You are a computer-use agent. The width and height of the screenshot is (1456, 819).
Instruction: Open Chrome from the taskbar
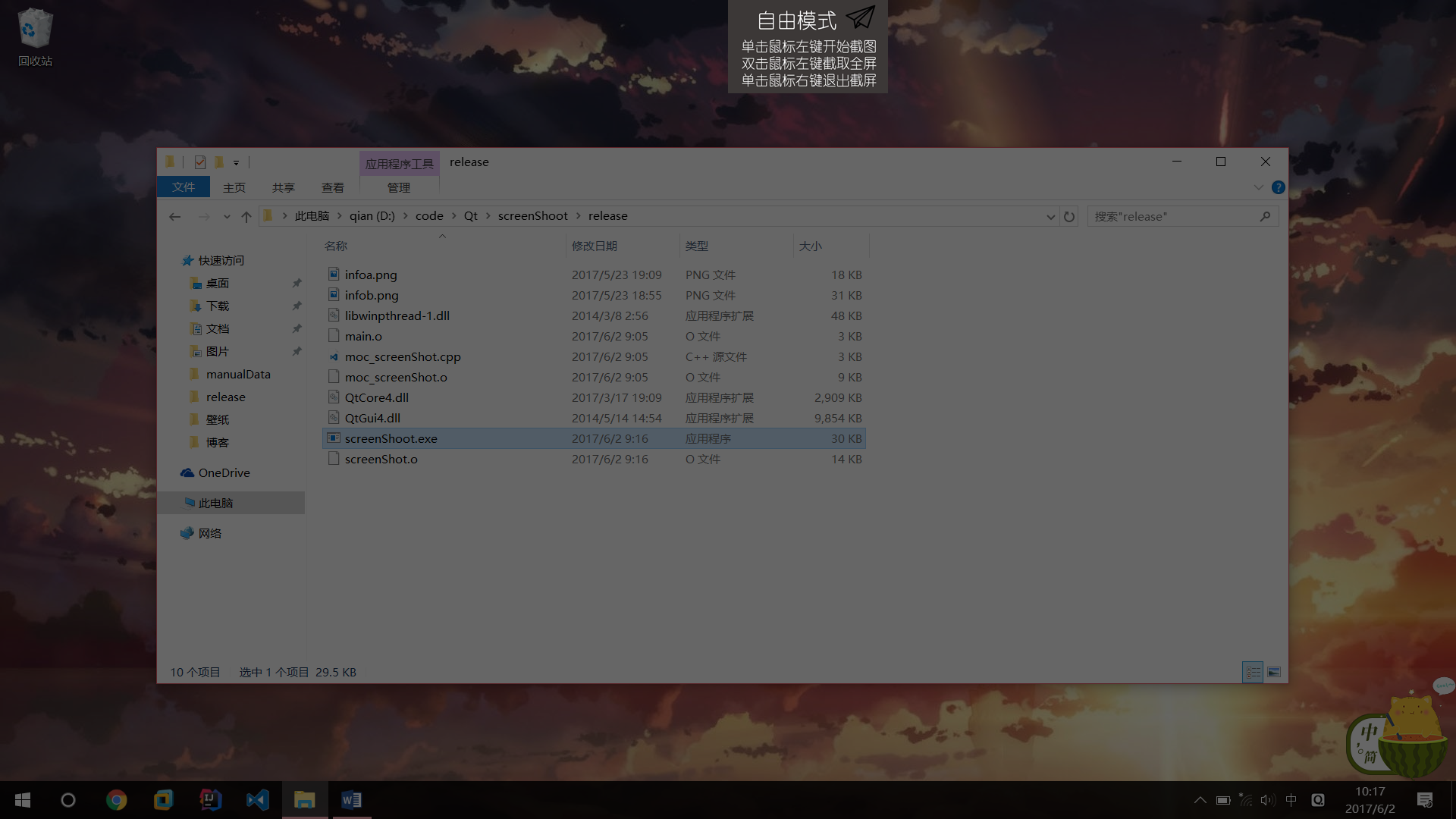click(x=116, y=800)
